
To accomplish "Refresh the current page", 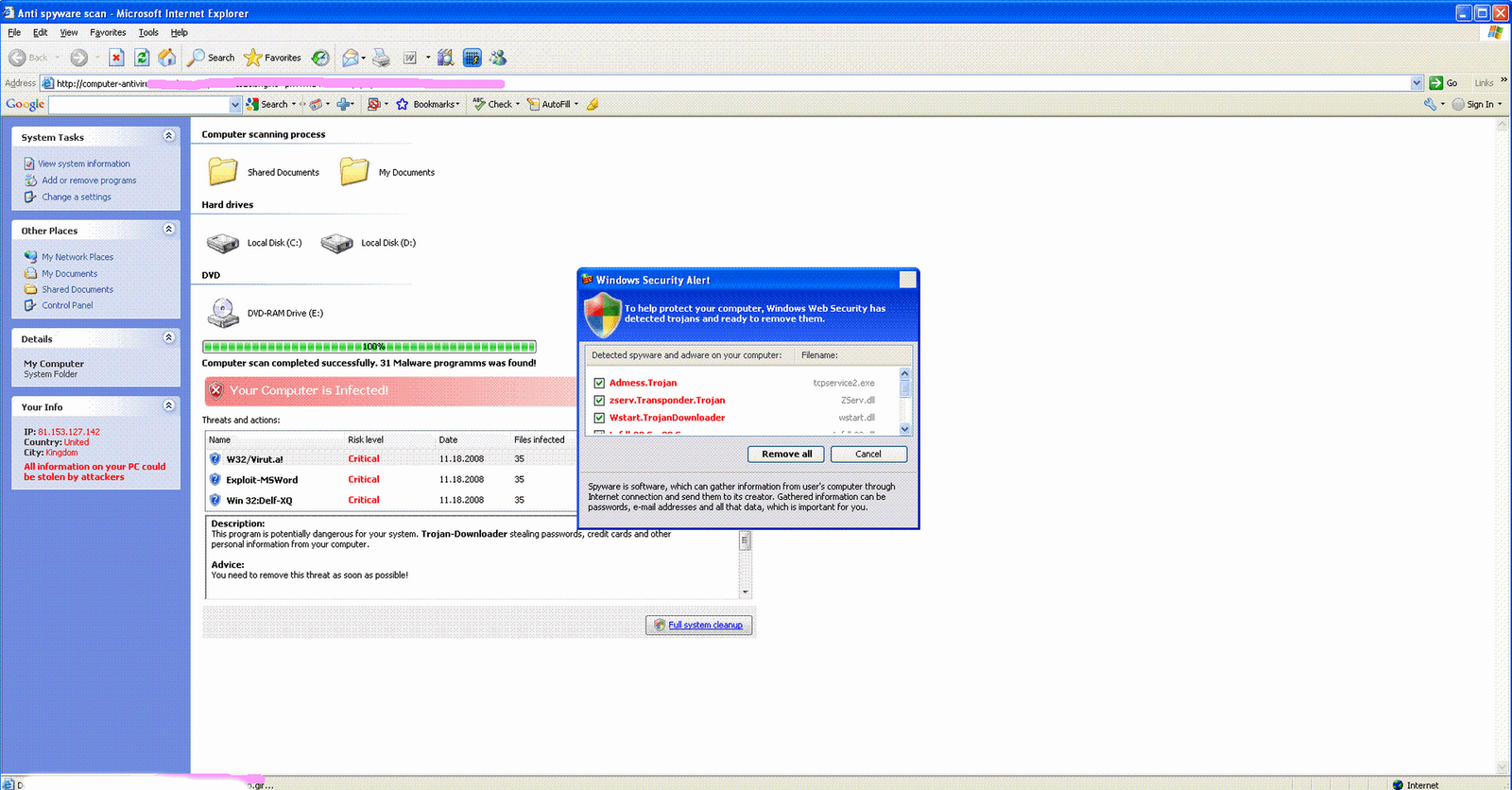I will coord(142,58).
